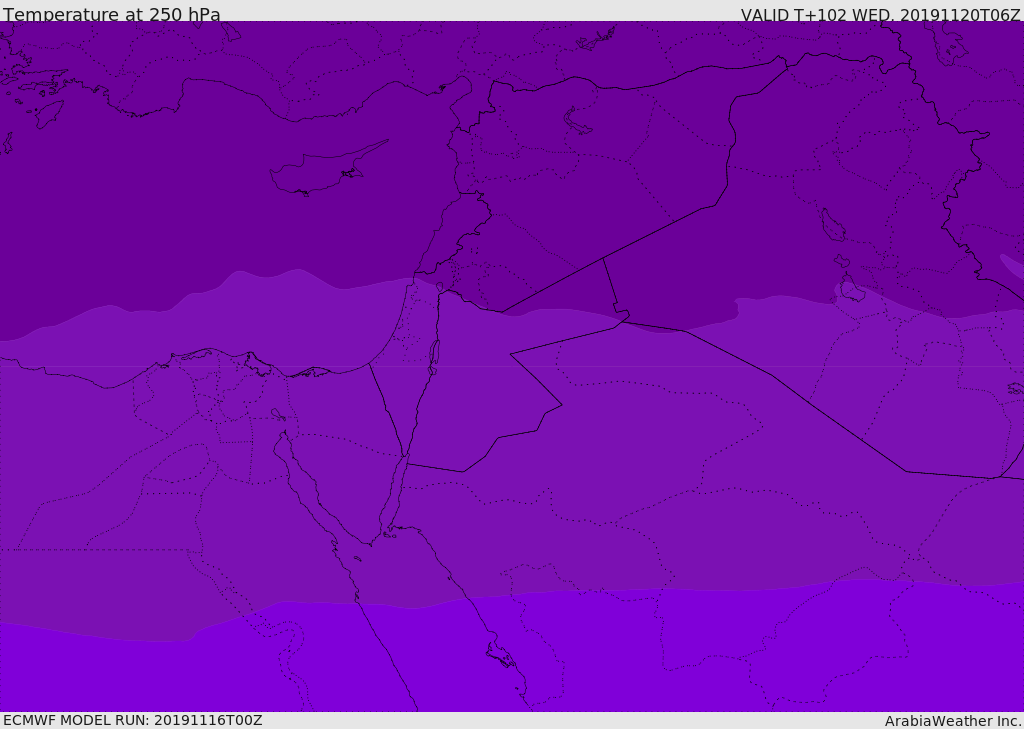Viewport: 1024px width, 729px height.
Task: Click the 'ArabiaWeather Inc.' credit text
Action: [x=953, y=721]
